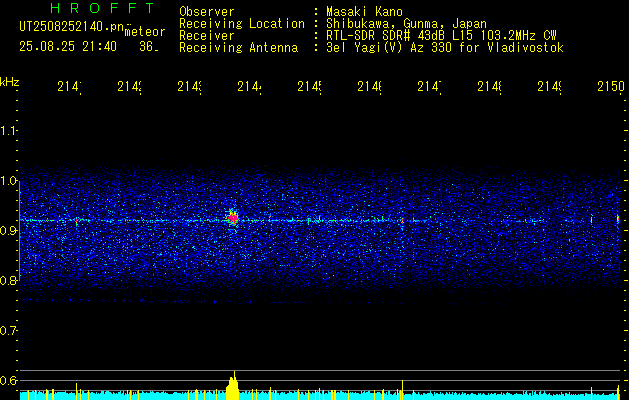Click the 0.6 kHz axis label

pyautogui.click(x=8, y=380)
